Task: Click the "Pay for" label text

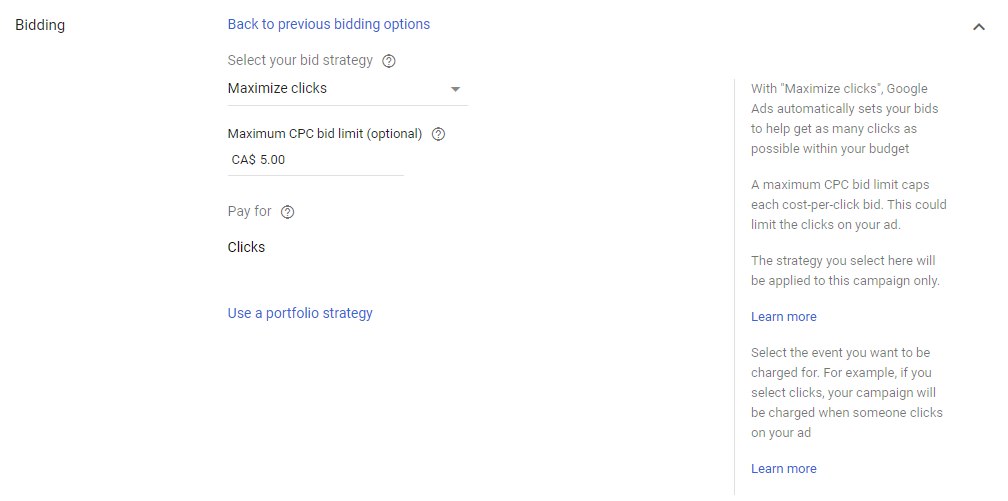Action: pos(249,212)
